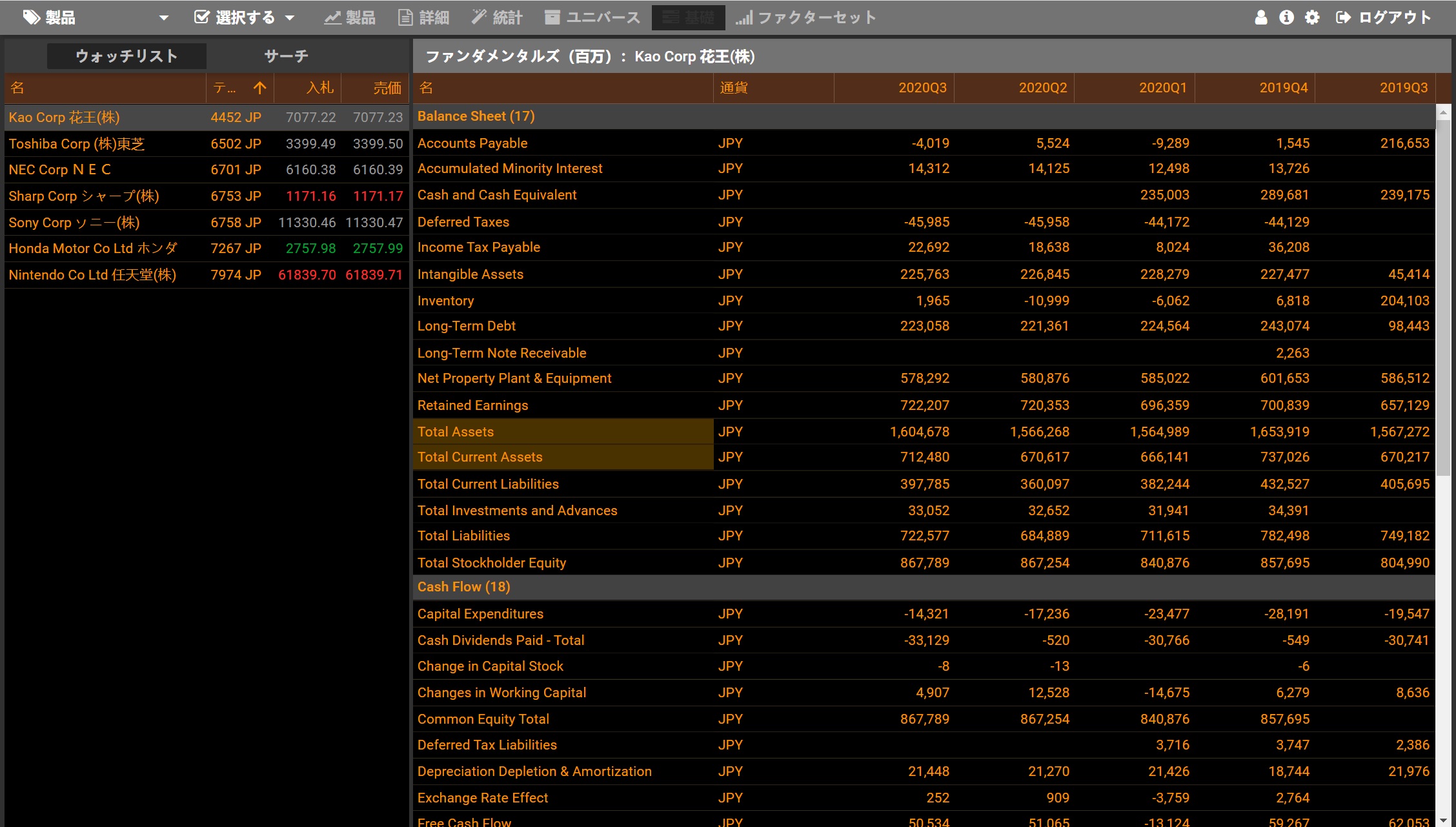Click the 2020Q1 column header

click(x=1134, y=88)
